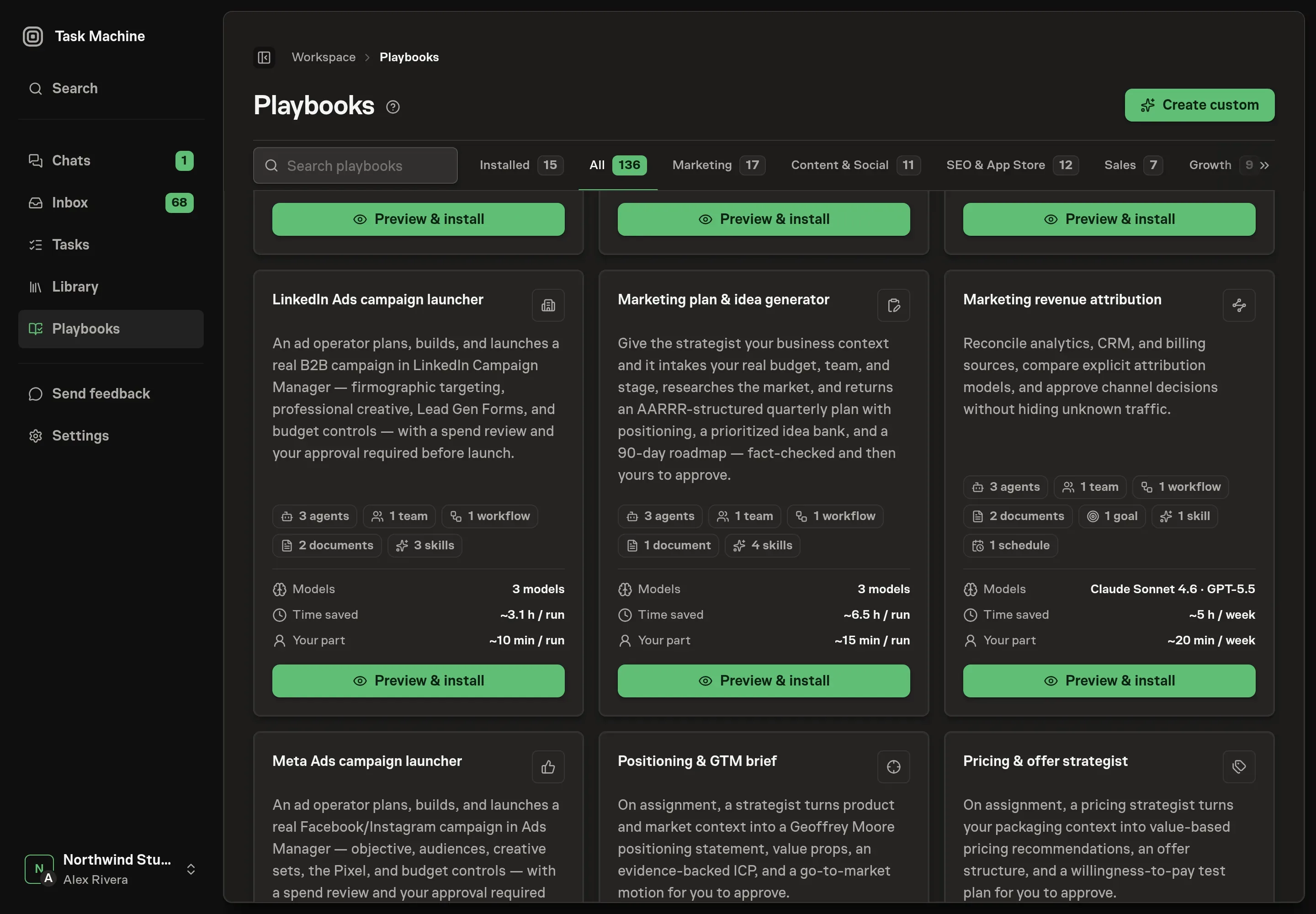
Task: Click the Positioning & GTM brief title
Action: coord(697,761)
